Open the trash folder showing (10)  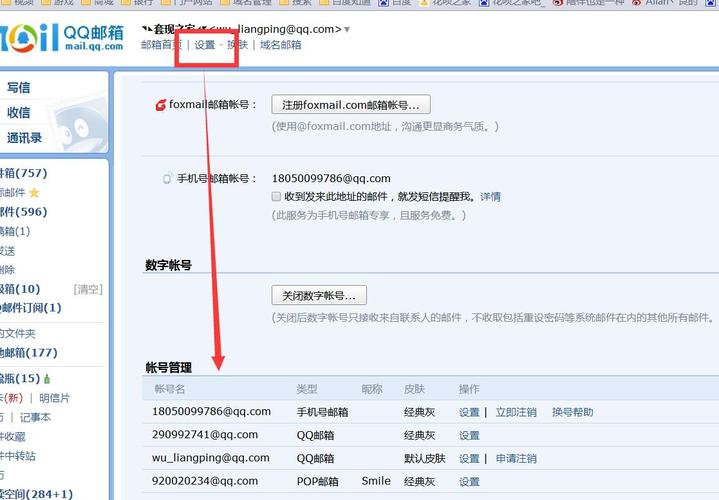pyautogui.click(x=20, y=289)
